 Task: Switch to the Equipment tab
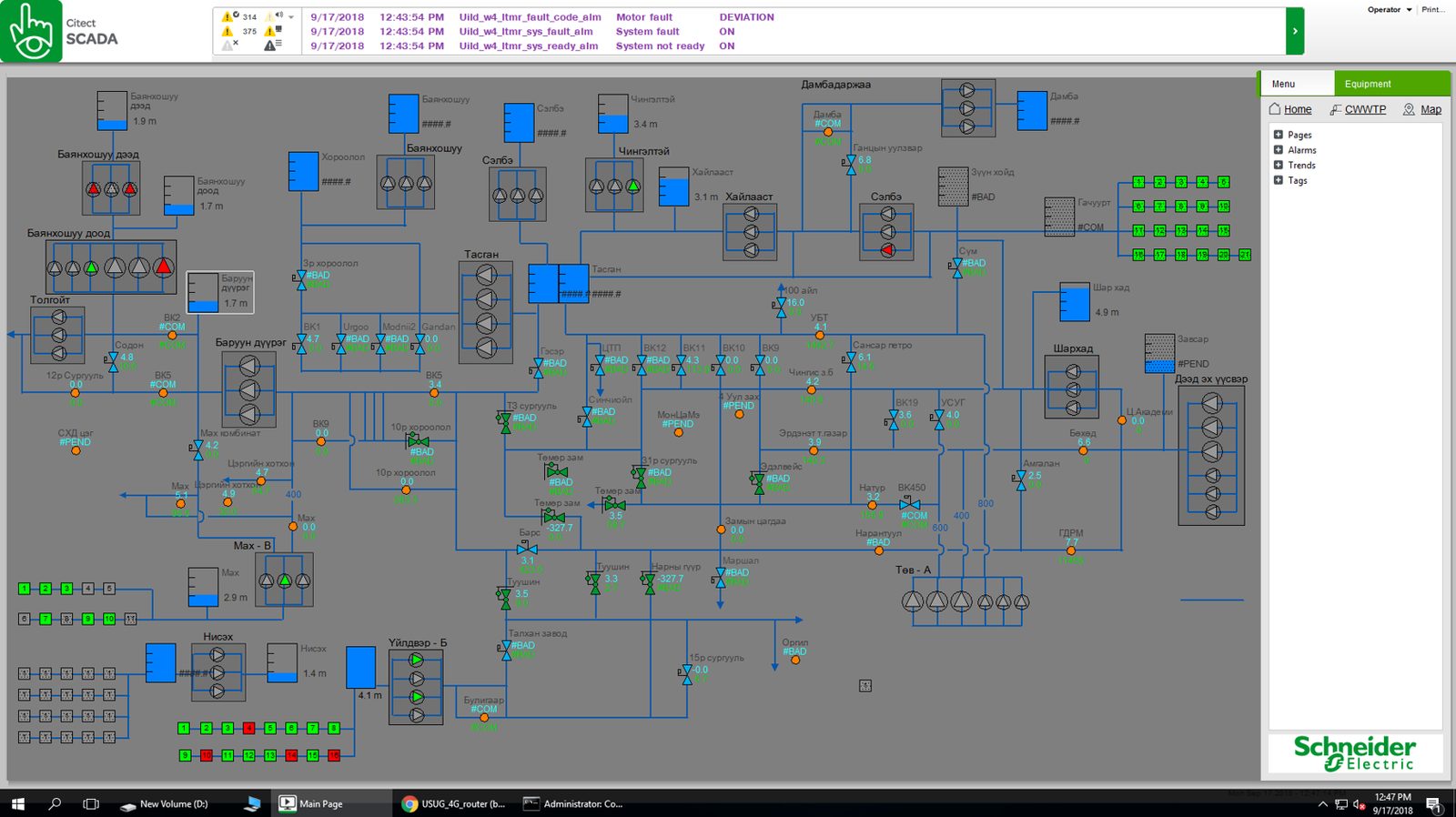pos(1392,84)
